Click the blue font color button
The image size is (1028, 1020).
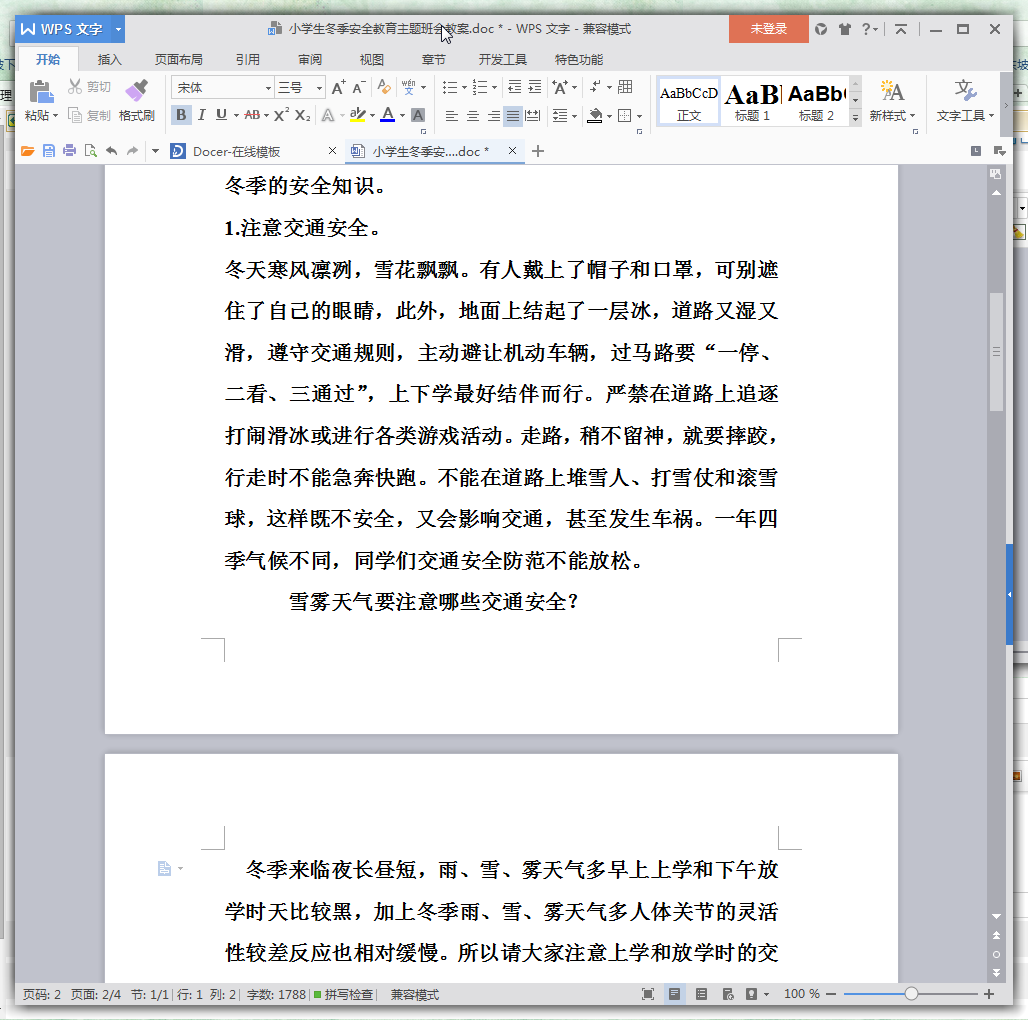click(x=387, y=115)
